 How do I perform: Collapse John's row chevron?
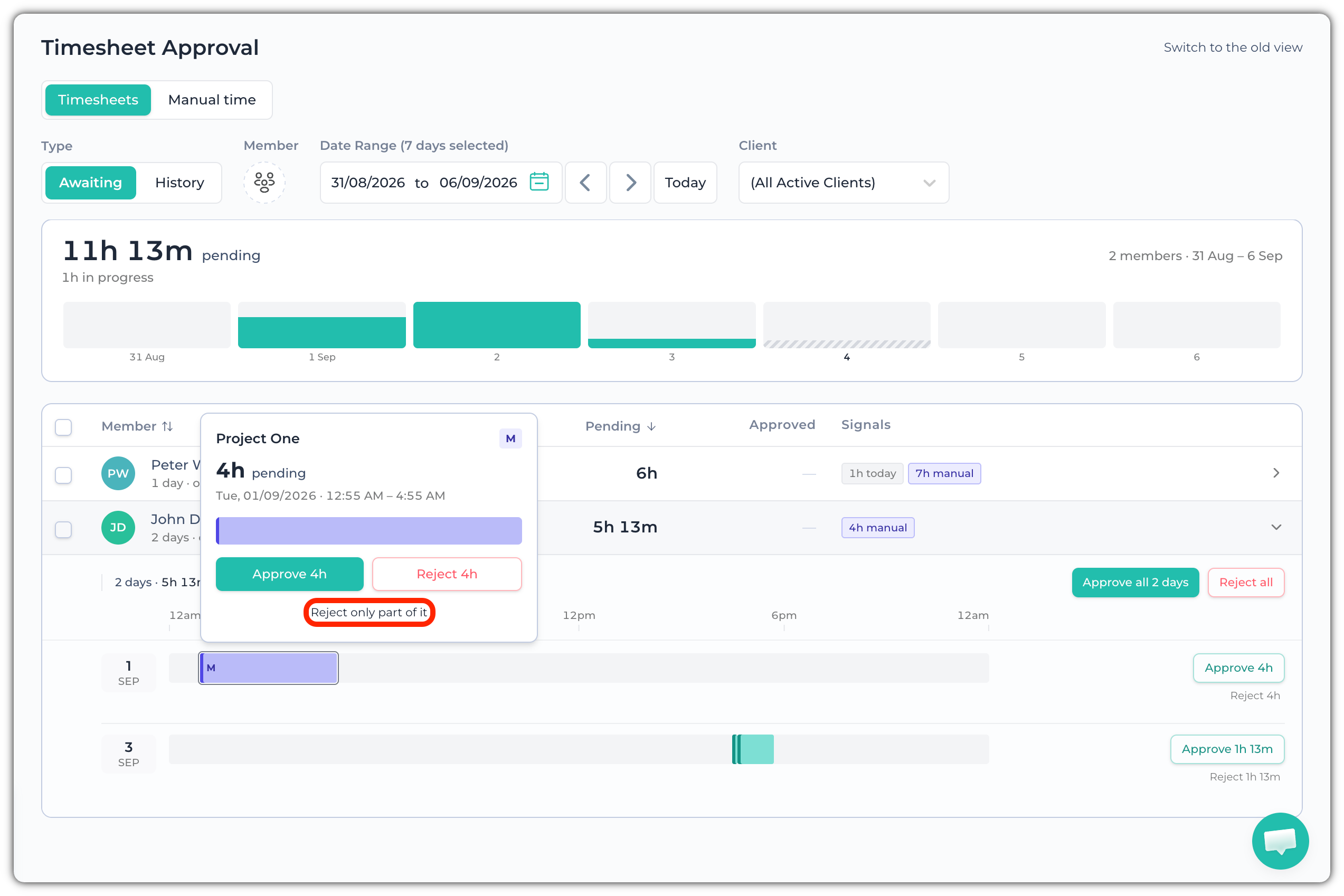click(x=1275, y=527)
